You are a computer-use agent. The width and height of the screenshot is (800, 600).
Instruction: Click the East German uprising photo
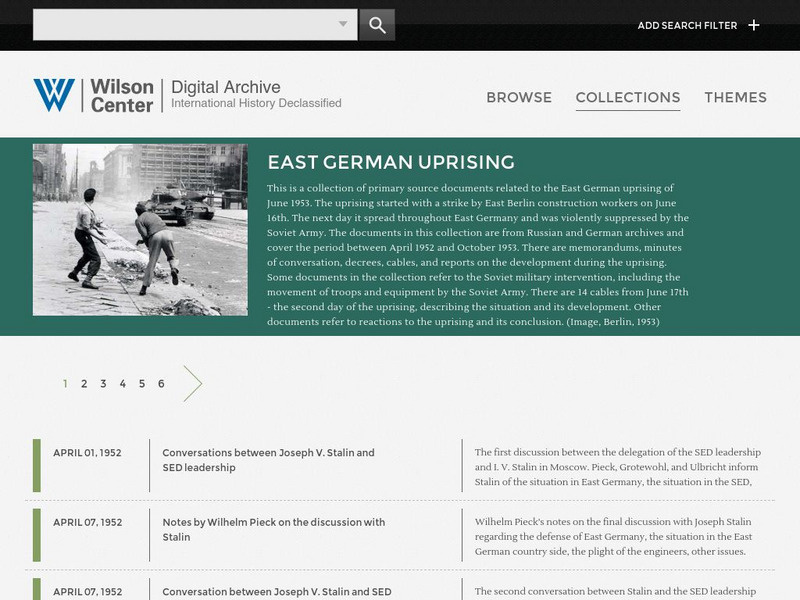point(140,230)
